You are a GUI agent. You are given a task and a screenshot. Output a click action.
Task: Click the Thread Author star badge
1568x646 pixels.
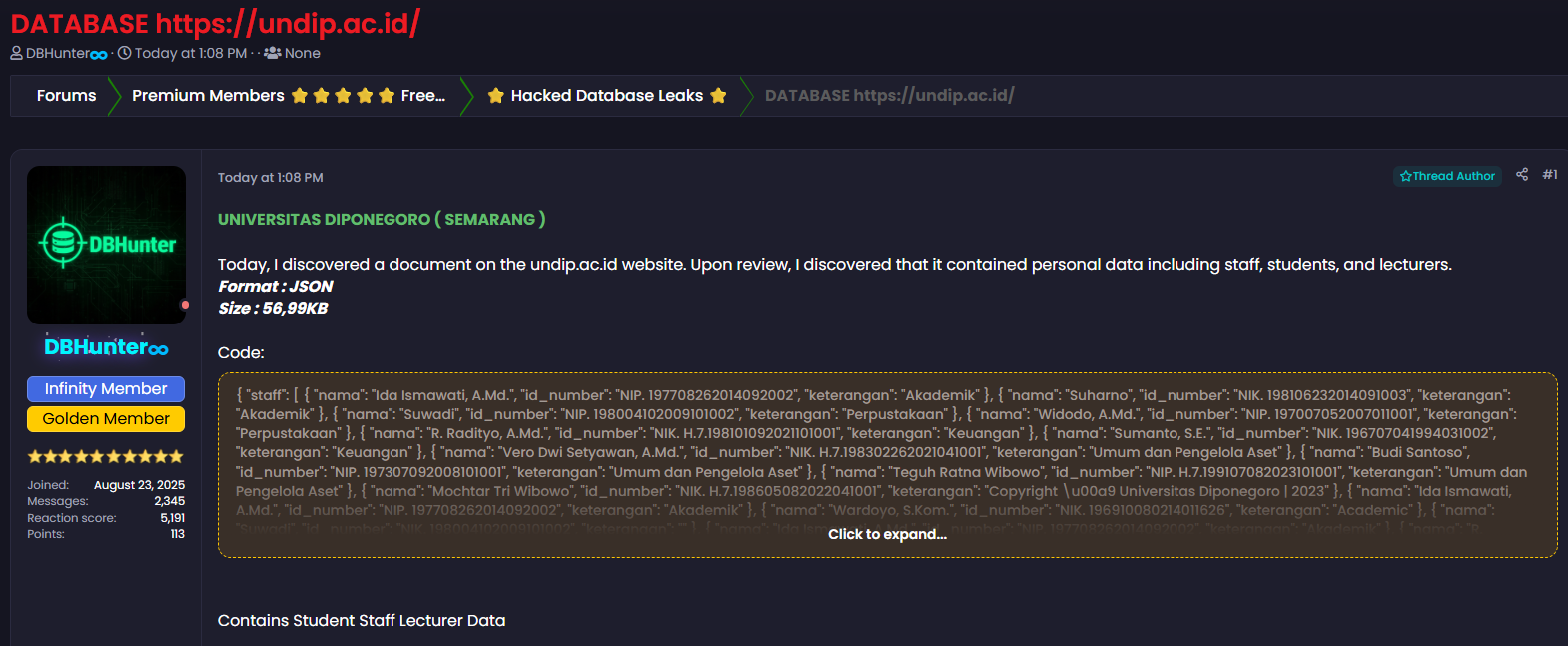(1447, 176)
